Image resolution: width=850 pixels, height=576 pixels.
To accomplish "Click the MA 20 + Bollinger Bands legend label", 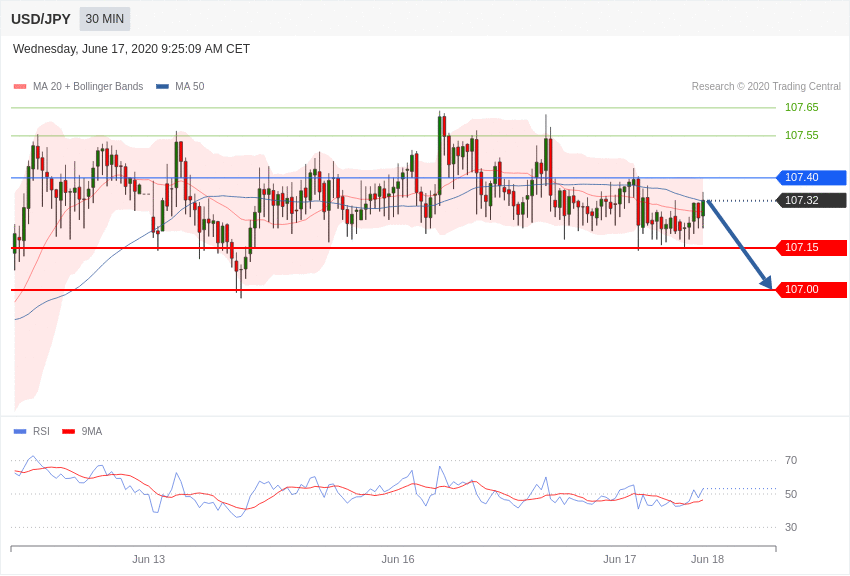I will point(88,86).
